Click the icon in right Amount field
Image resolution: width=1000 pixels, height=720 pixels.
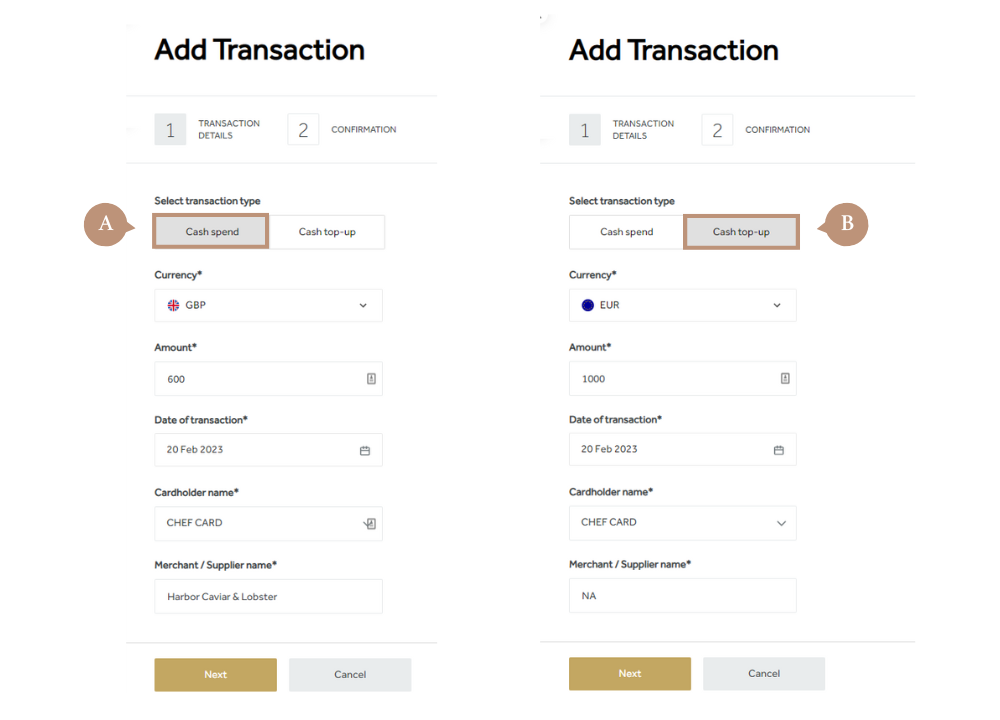pos(785,378)
